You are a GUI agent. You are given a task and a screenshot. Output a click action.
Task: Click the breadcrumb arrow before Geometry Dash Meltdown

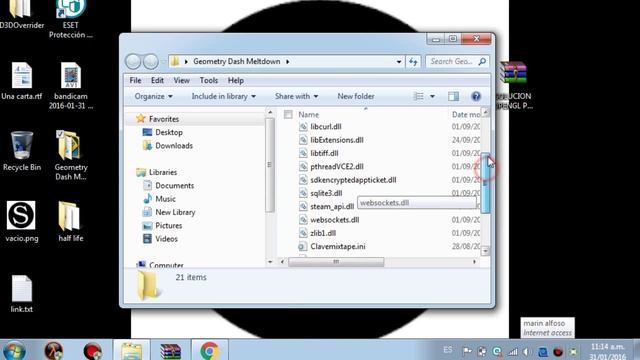click(x=186, y=62)
